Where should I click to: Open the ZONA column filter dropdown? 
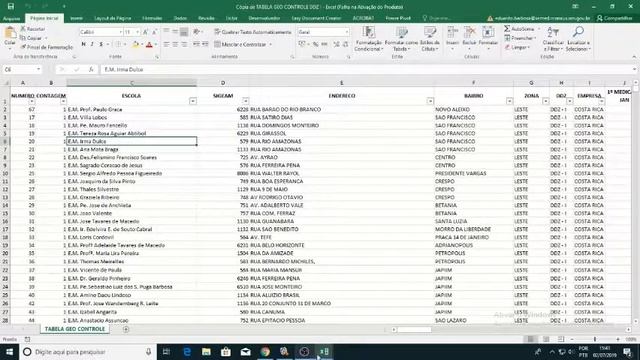click(x=546, y=101)
